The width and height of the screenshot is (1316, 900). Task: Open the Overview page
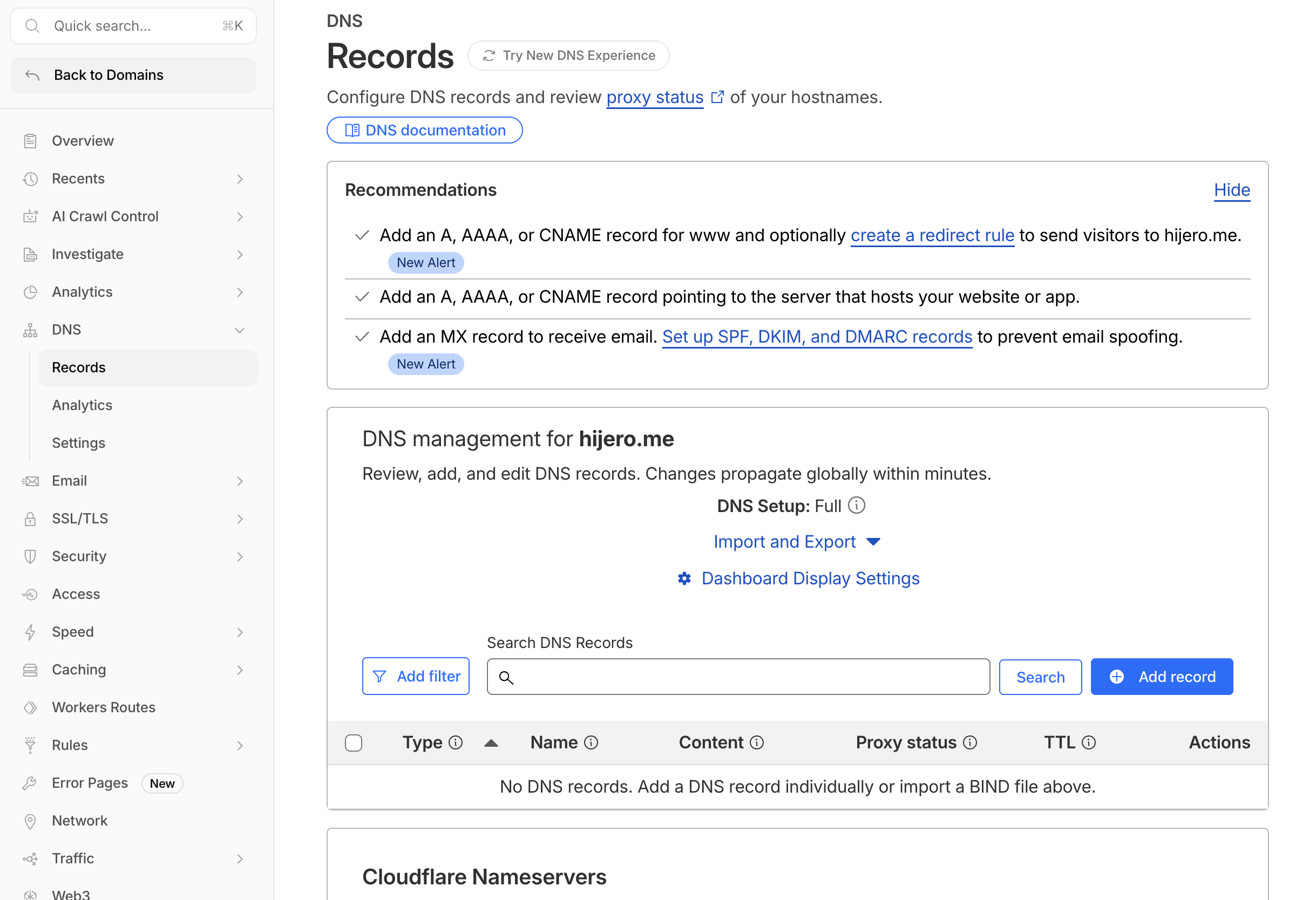coord(83,141)
